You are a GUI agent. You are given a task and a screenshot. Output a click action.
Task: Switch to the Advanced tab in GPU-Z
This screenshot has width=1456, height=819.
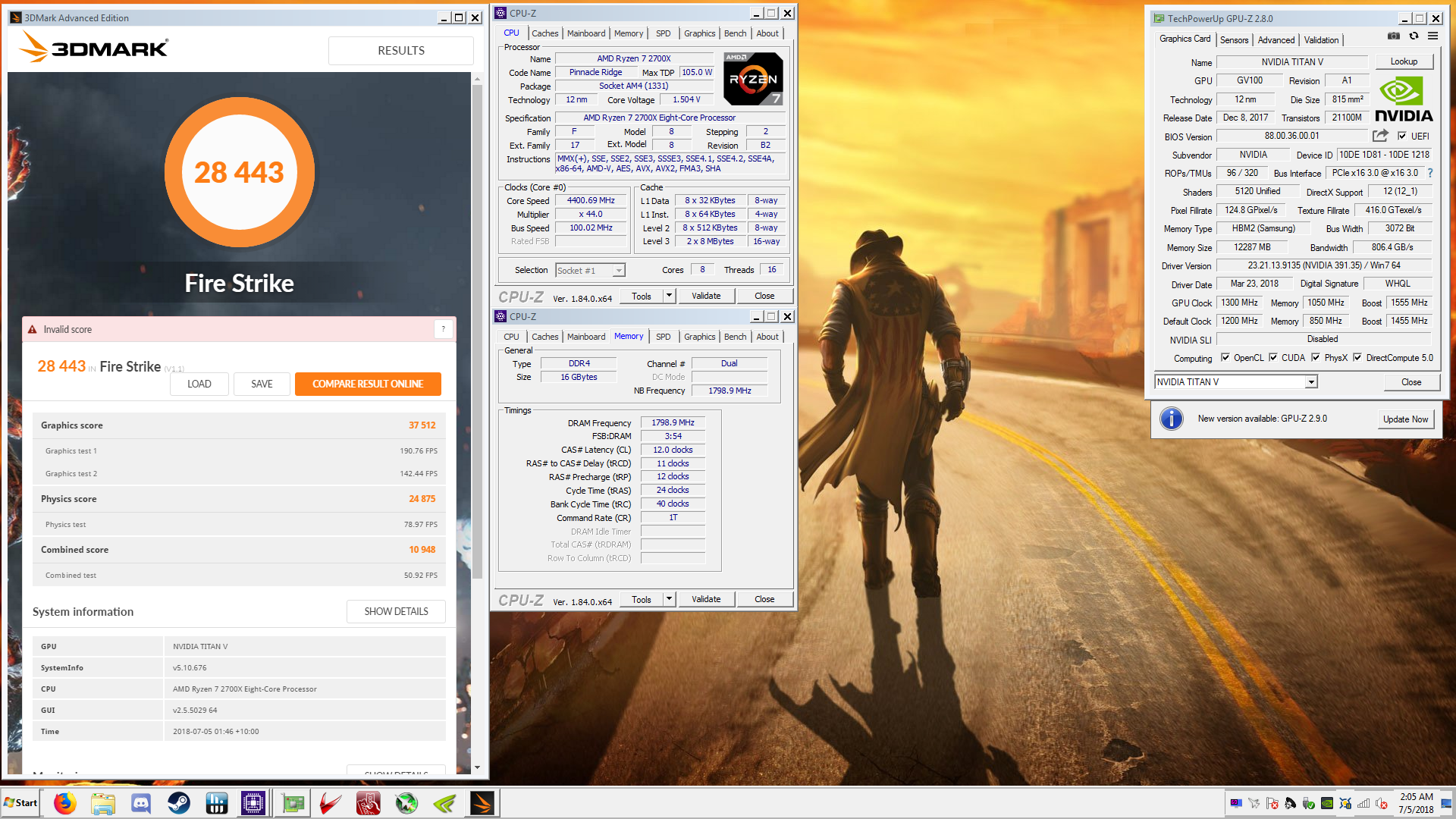pos(1276,40)
